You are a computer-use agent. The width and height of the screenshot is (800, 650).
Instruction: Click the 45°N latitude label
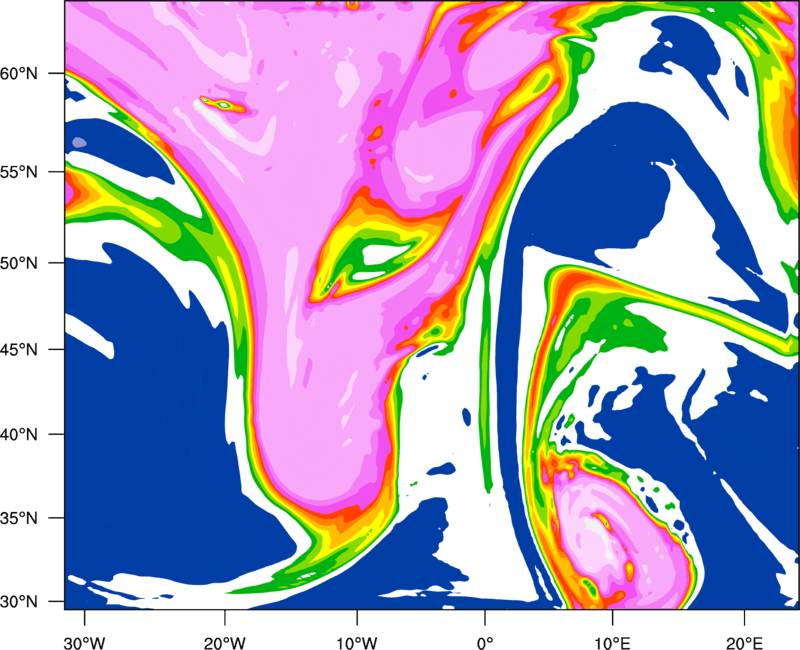19,350
